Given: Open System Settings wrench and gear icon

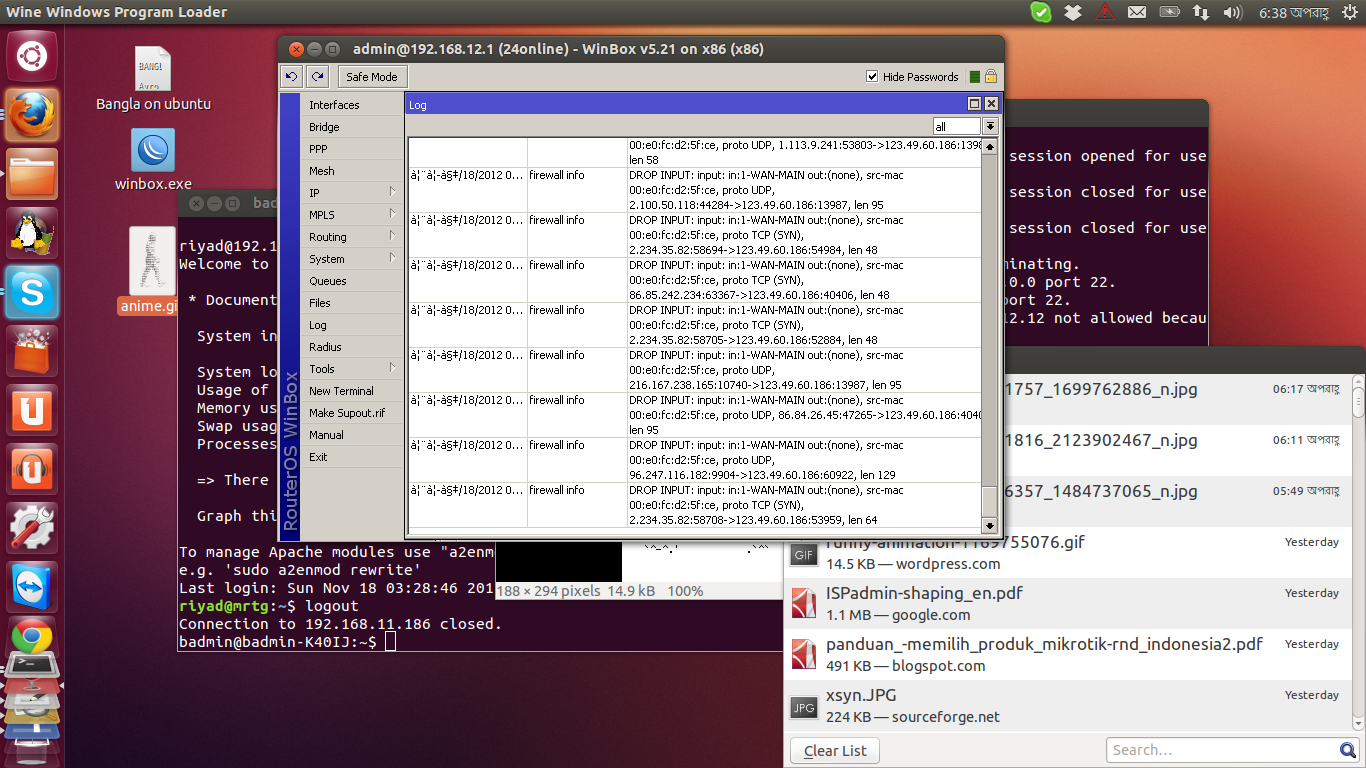Looking at the screenshot, I should (x=33, y=528).
